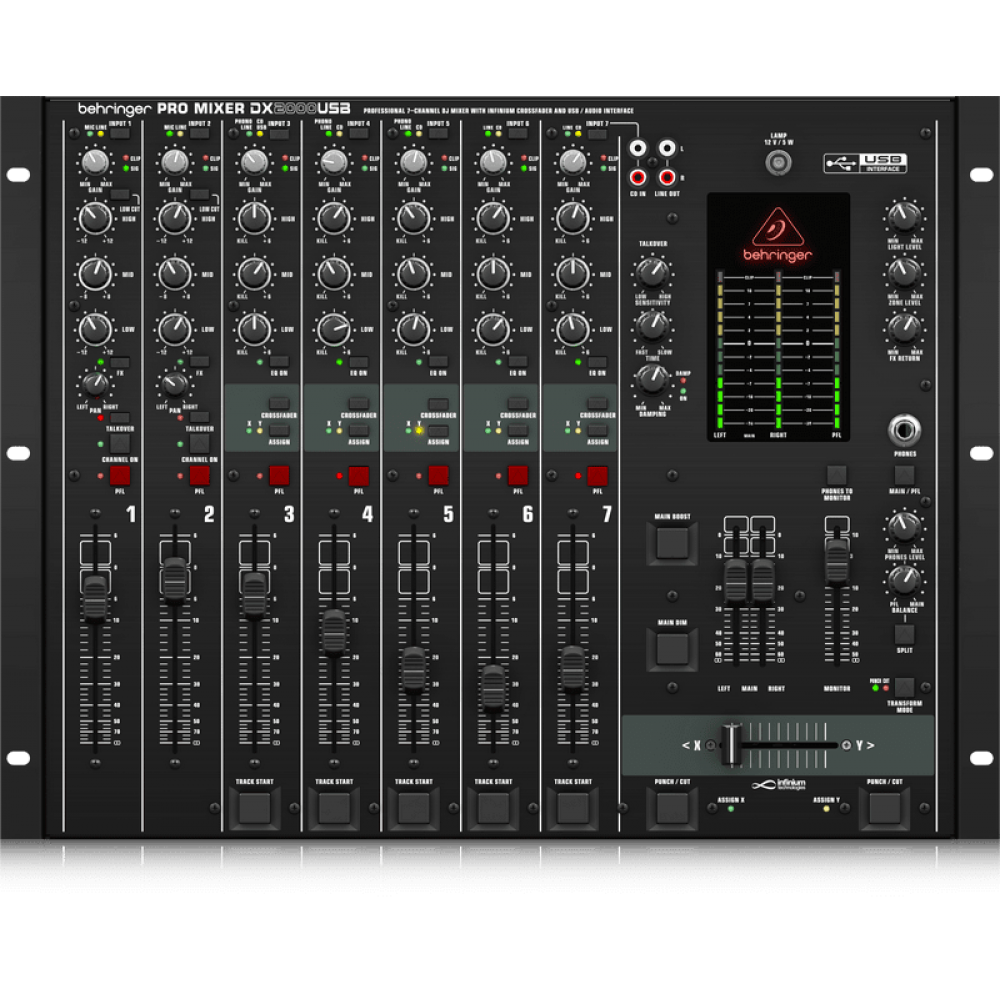Click the red Behringer triangle logo
The height and width of the screenshot is (1000, 1000).
click(777, 227)
